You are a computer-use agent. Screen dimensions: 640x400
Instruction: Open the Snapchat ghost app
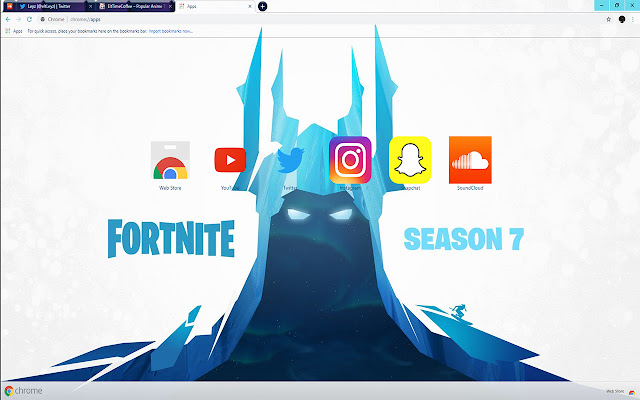pos(410,160)
